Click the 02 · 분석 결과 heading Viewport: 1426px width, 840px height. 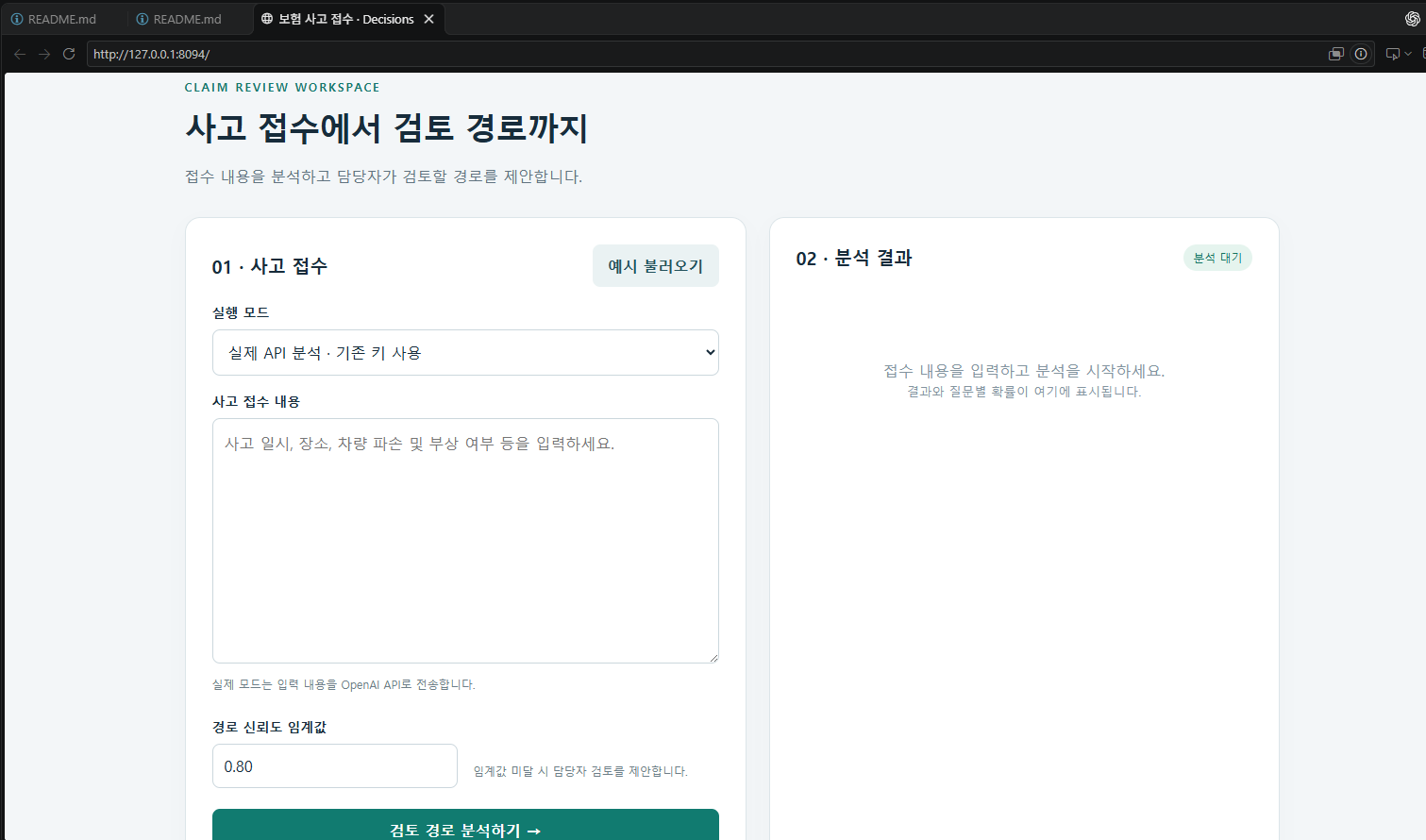(x=854, y=259)
